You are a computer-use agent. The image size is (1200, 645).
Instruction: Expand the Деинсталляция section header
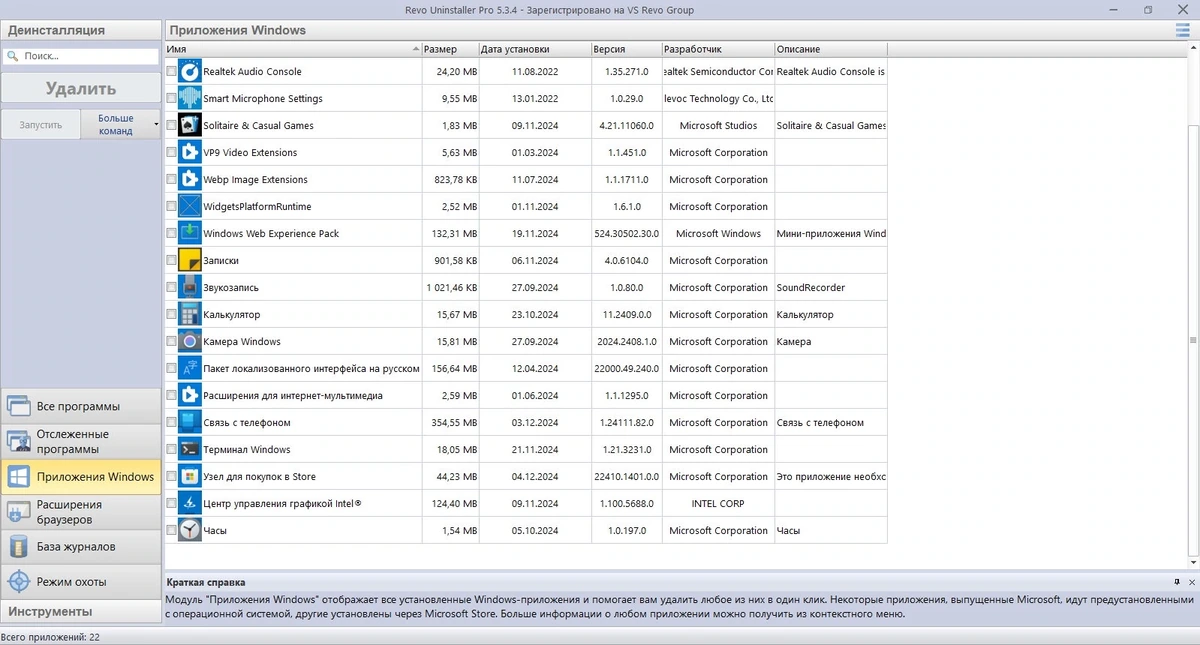tap(81, 31)
